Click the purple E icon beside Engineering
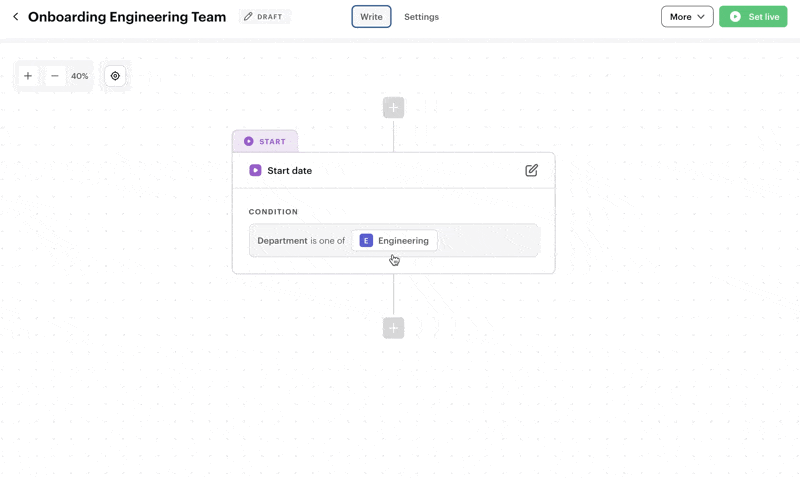Screen dimensions: 800x478 [366, 241]
